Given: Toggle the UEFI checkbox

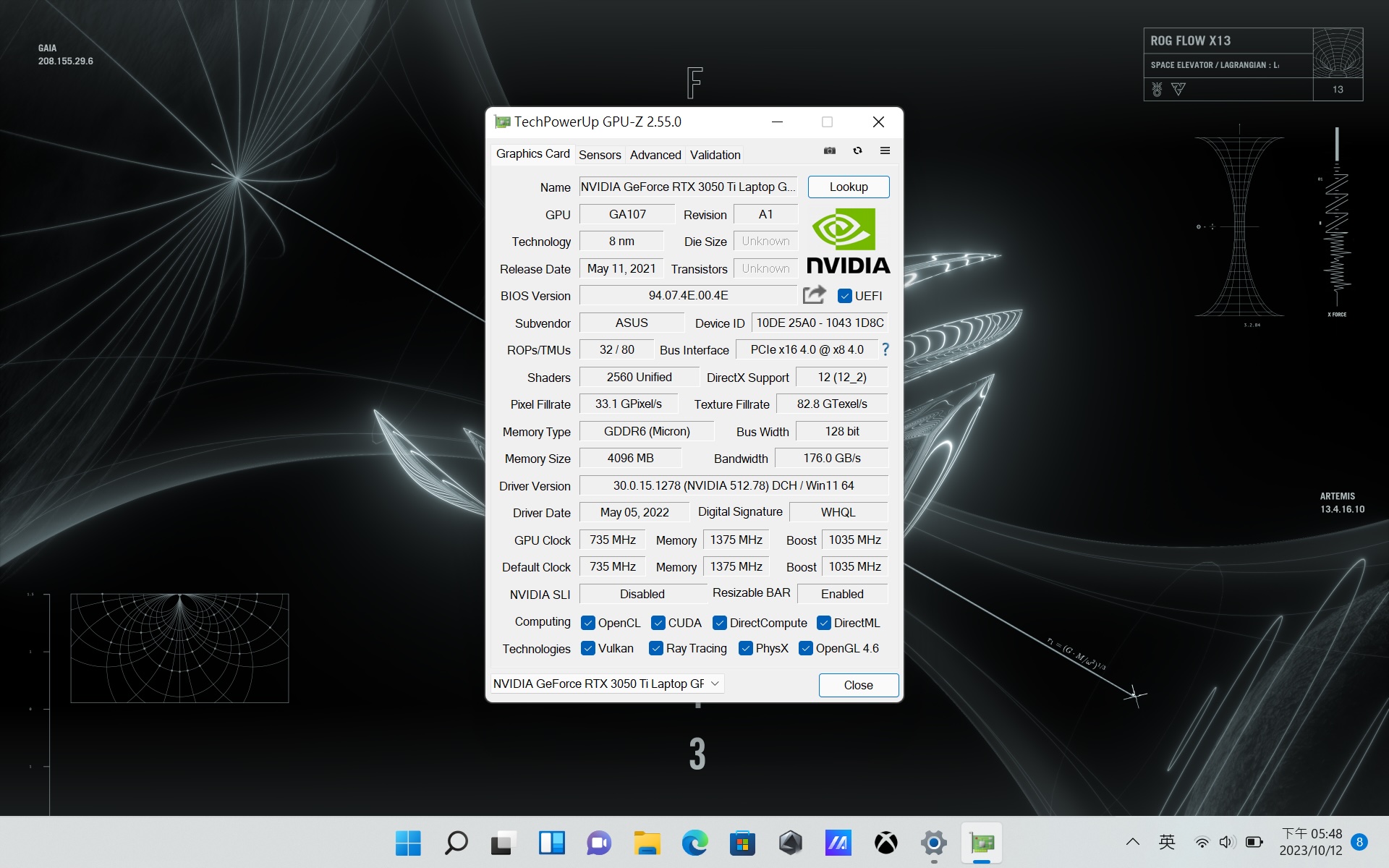Looking at the screenshot, I should (x=845, y=296).
